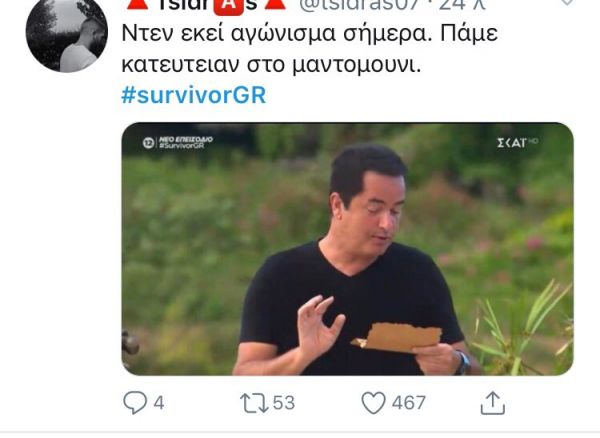View the 467 likes count
This screenshot has height=438, width=600.
[x=409, y=403]
